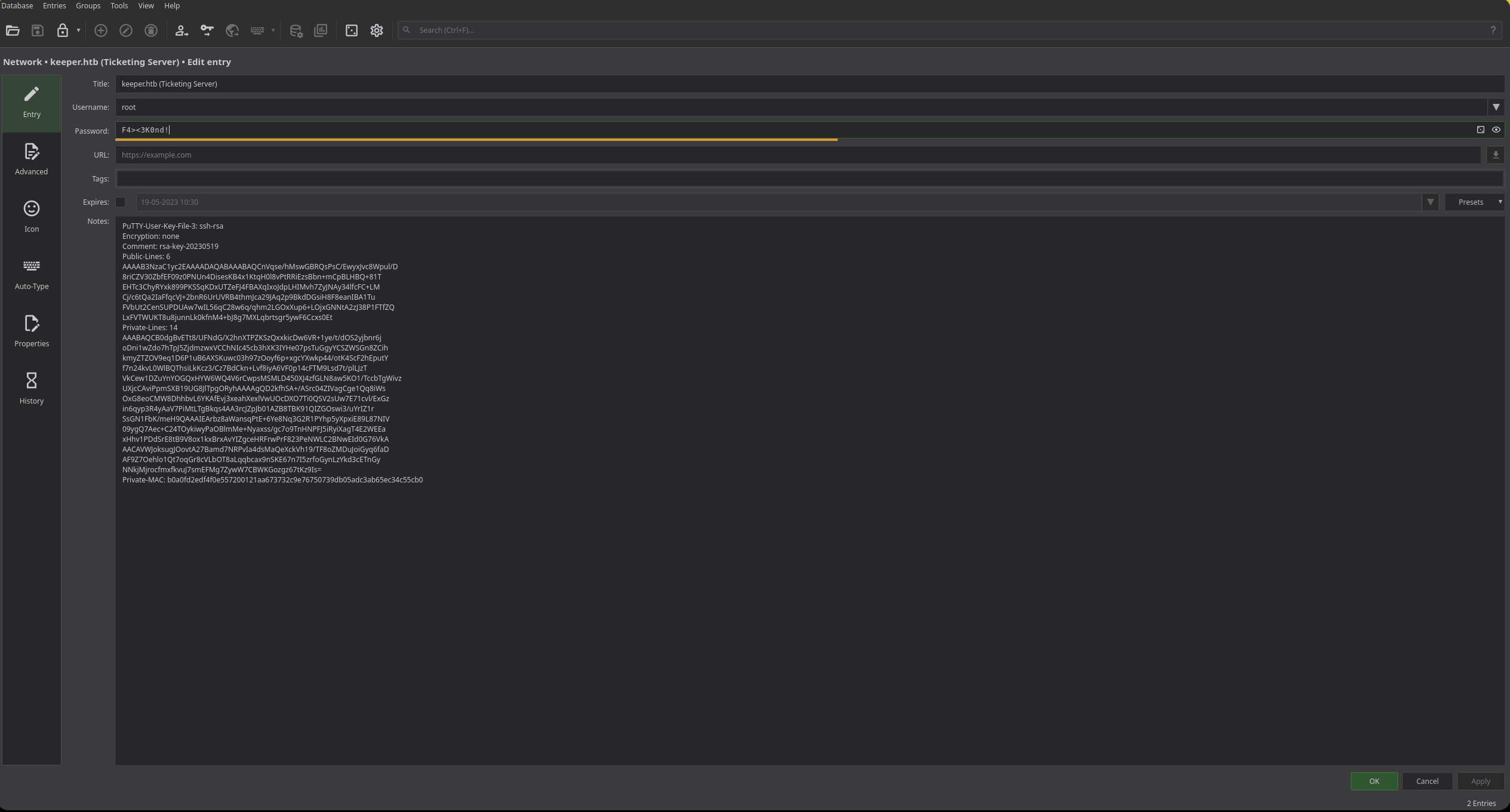
Task: Switch to the Auto-Type section
Action: tap(32, 275)
